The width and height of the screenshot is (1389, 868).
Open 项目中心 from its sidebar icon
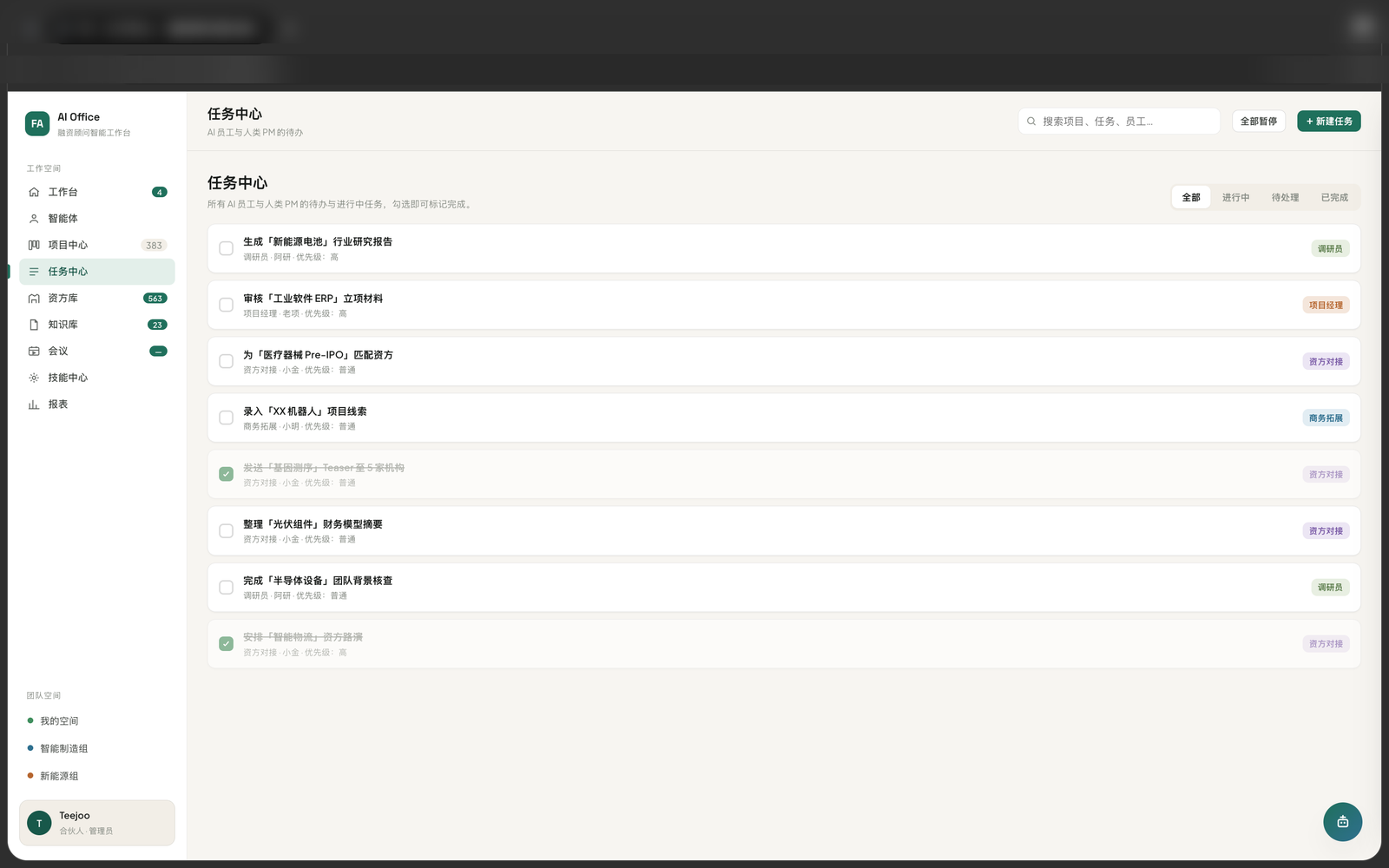tap(34, 245)
